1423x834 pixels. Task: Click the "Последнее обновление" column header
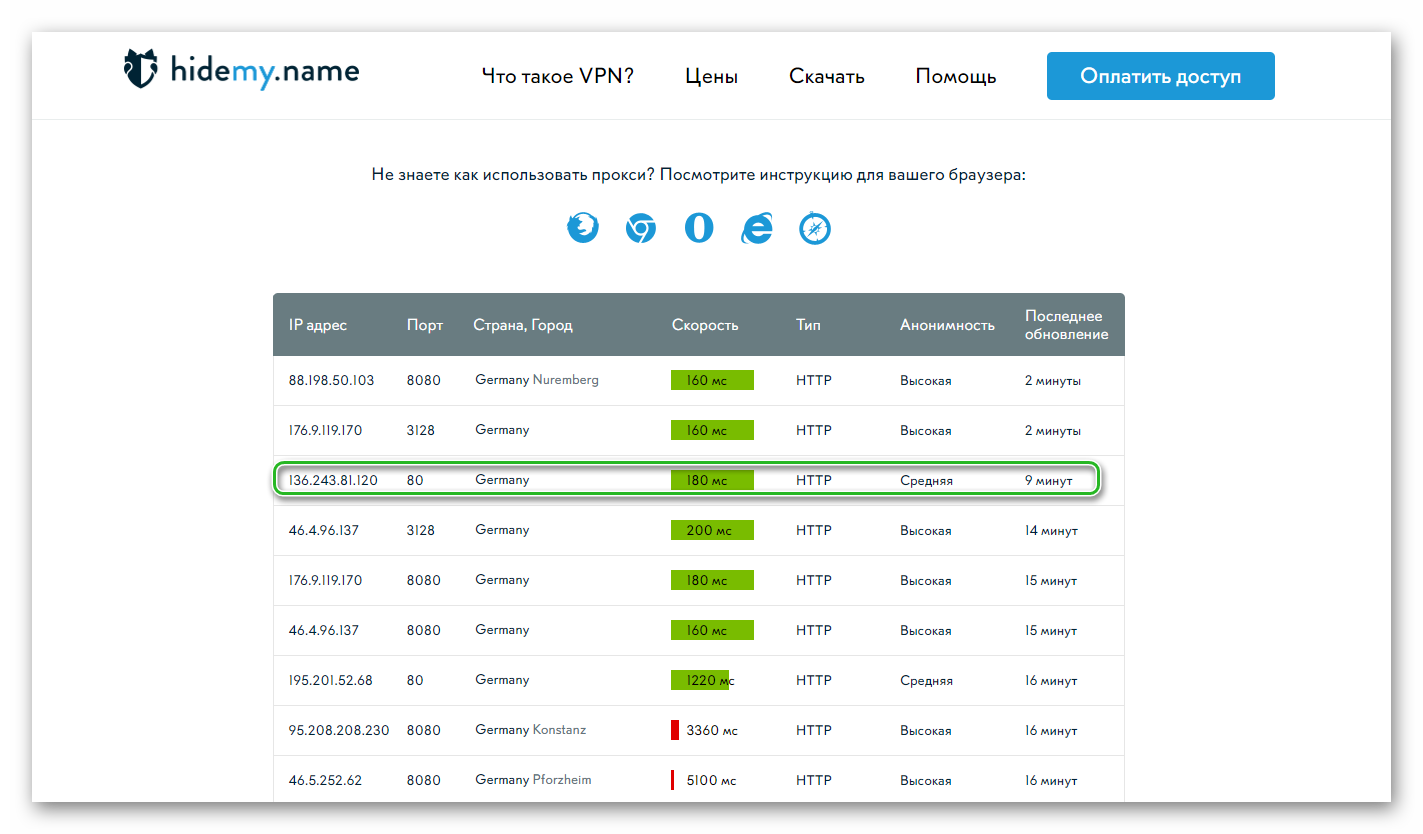coord(1066,325)
